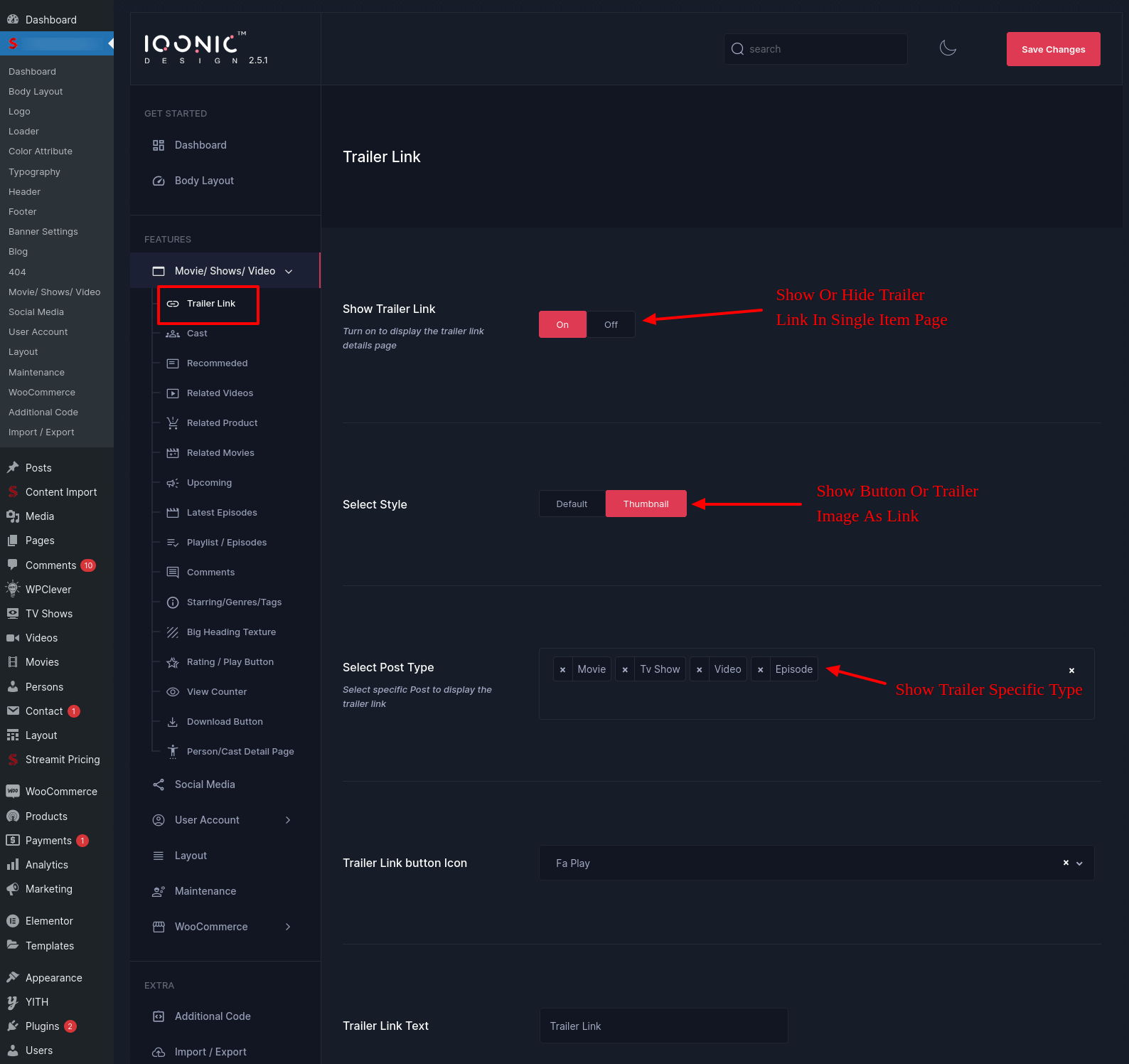Open Layout in theme options panel
The image size is (1129, 1064).
(x=191, y=856)
